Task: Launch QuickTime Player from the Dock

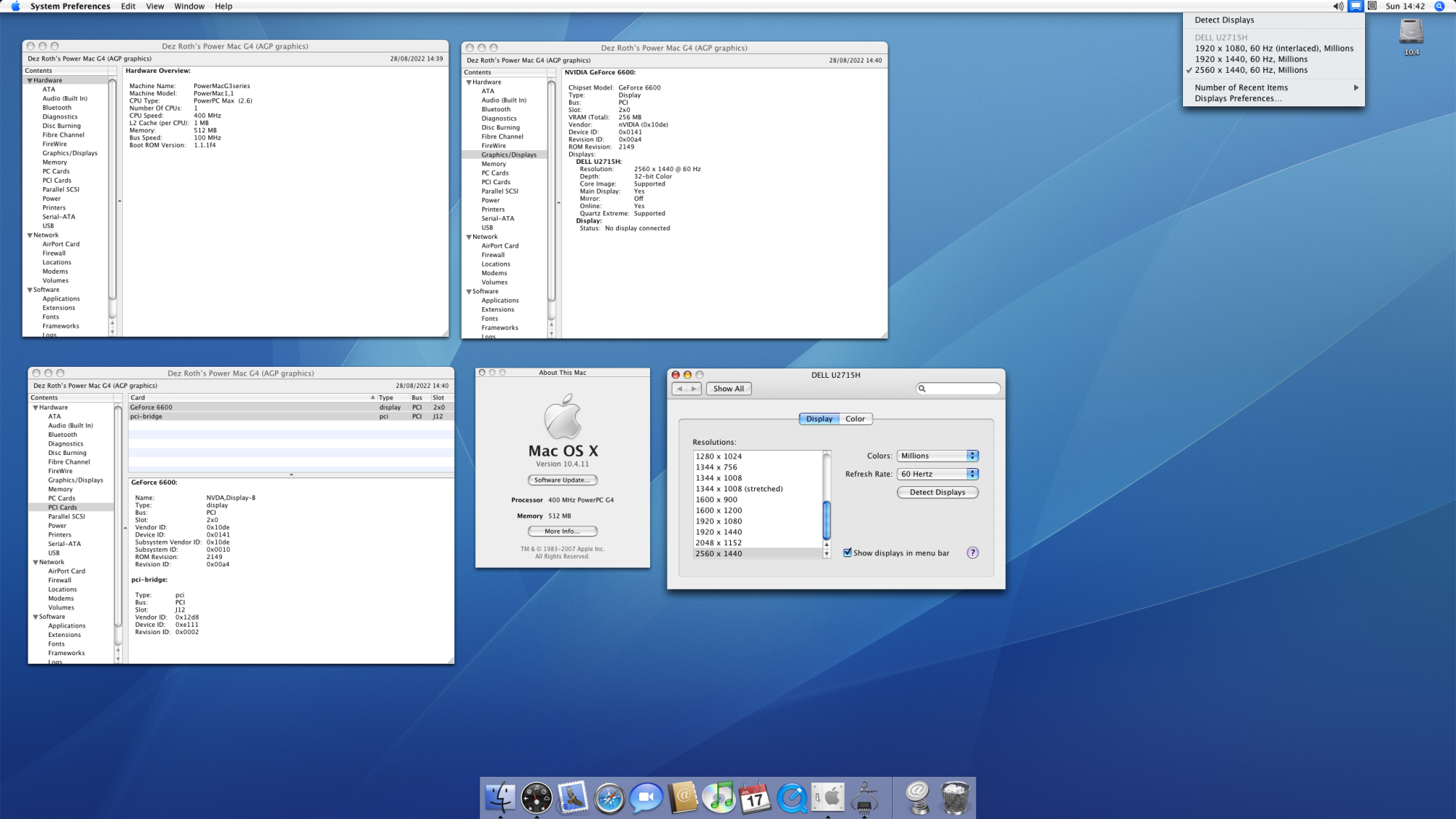Action: point(791,798)
